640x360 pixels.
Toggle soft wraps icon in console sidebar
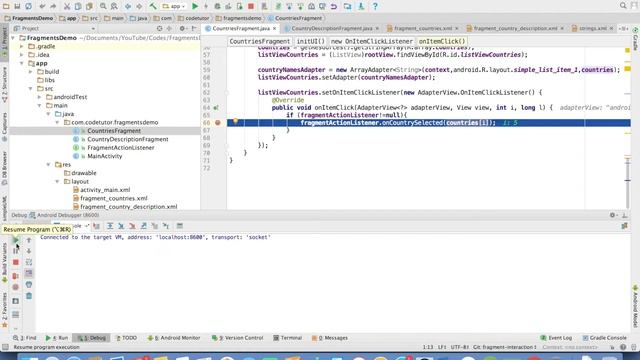click(x=29, y=262)
